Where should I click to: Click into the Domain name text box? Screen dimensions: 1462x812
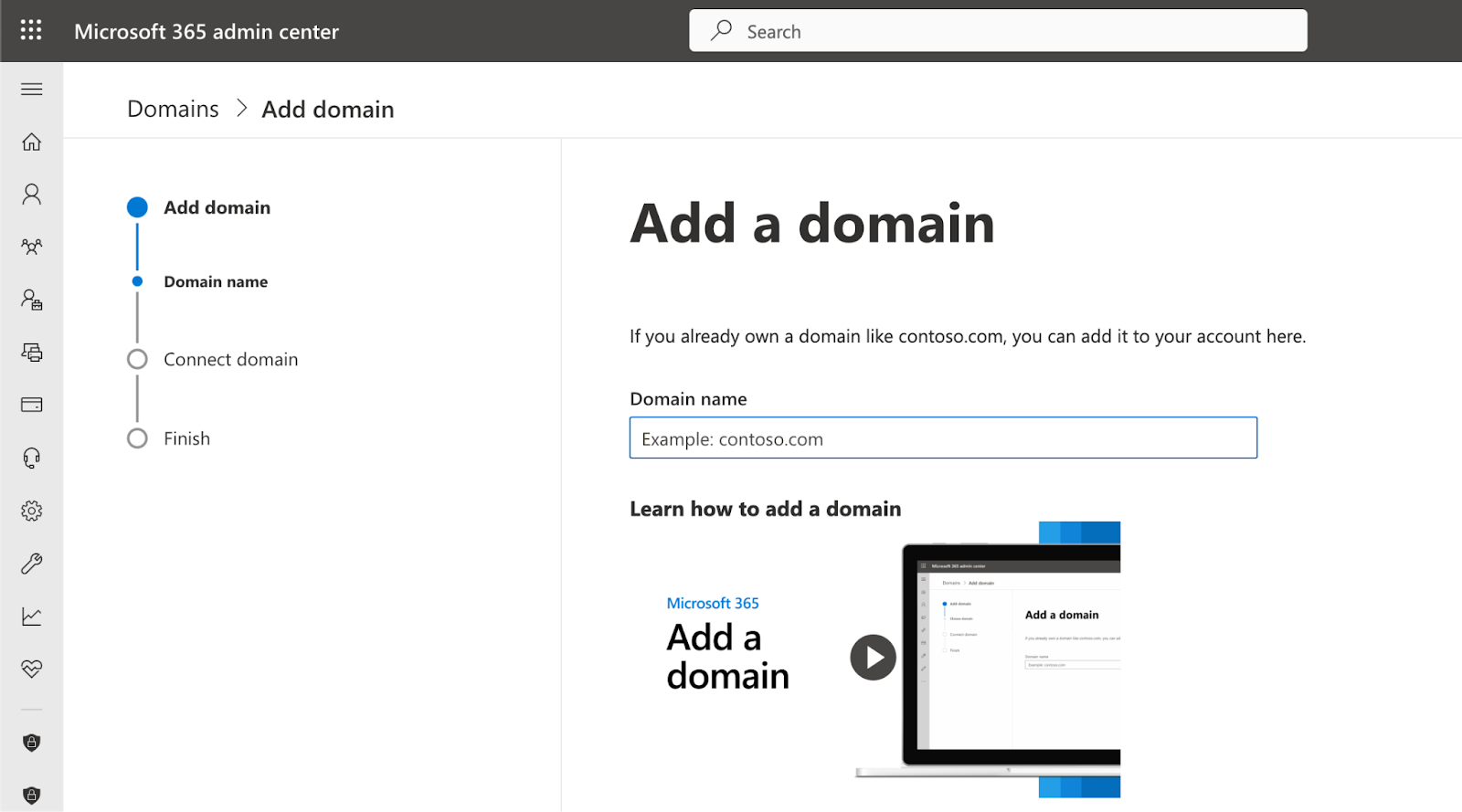943,438
